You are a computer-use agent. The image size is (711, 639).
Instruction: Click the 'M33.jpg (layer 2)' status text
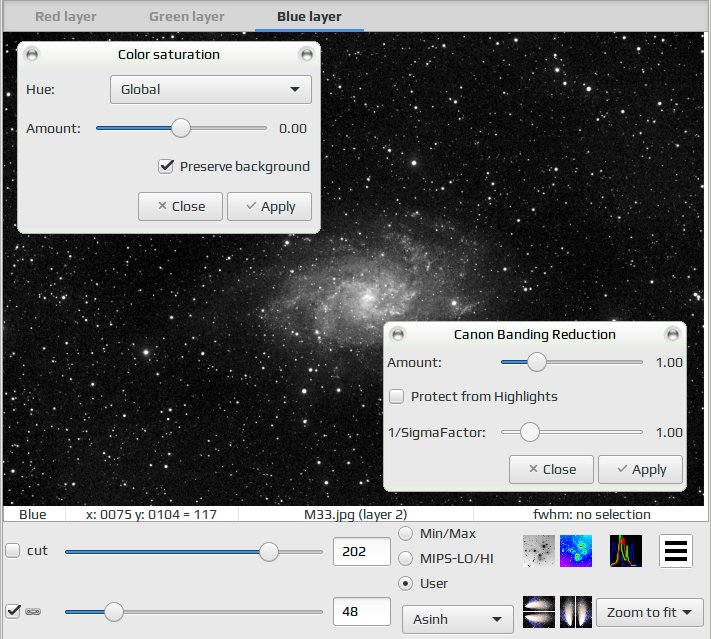click(356, 514)
